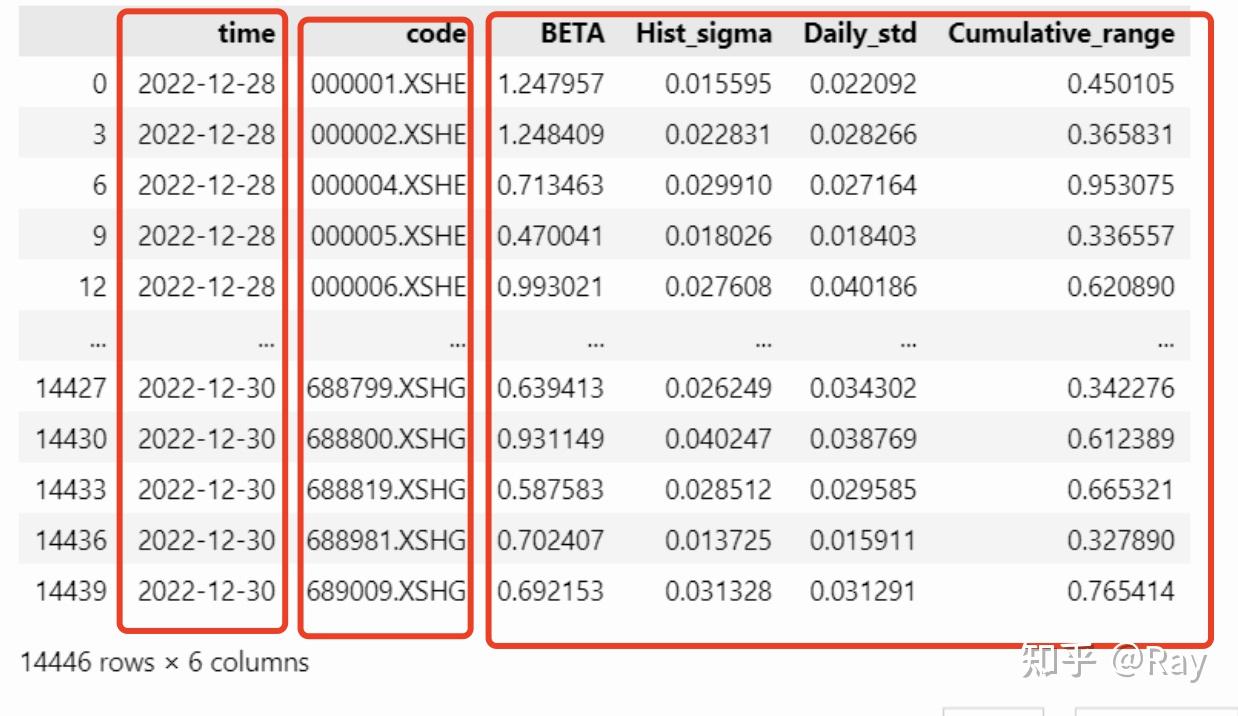Select BETA value 1.247957

coord(551,84)
